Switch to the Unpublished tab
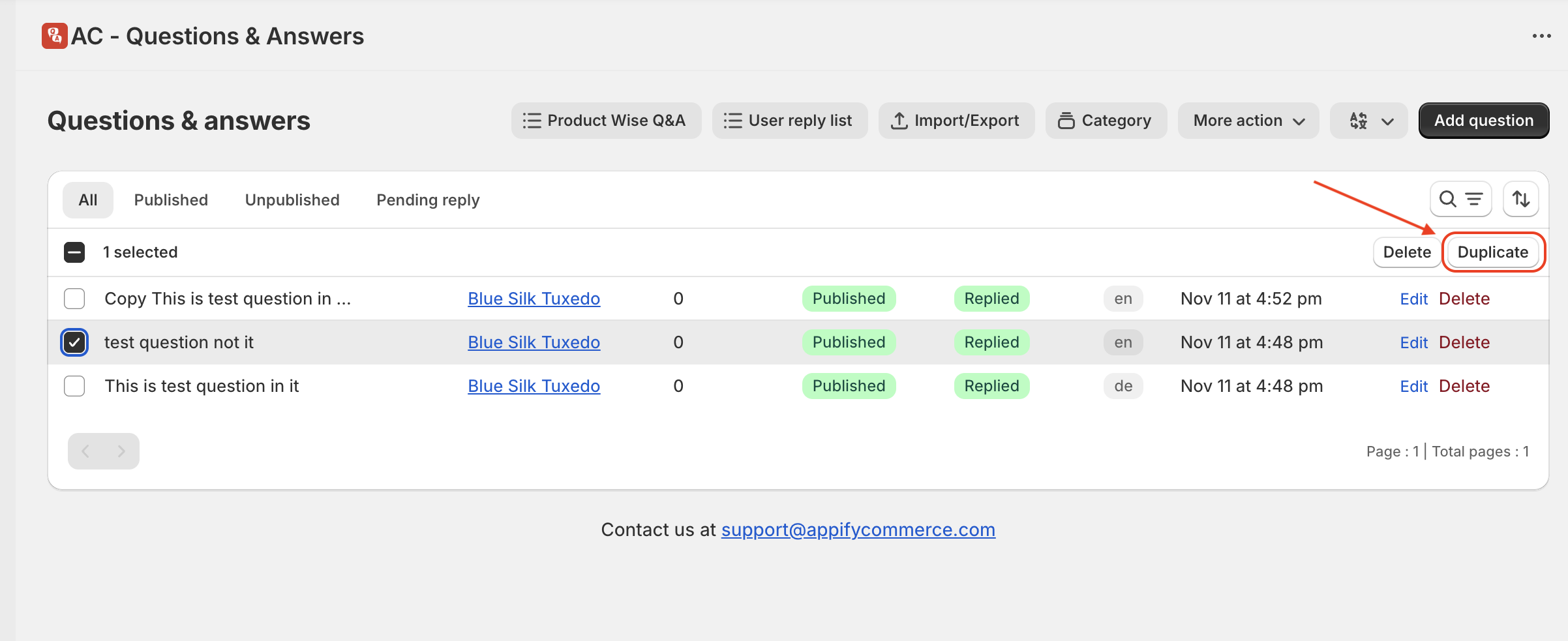 pos(292,200)
